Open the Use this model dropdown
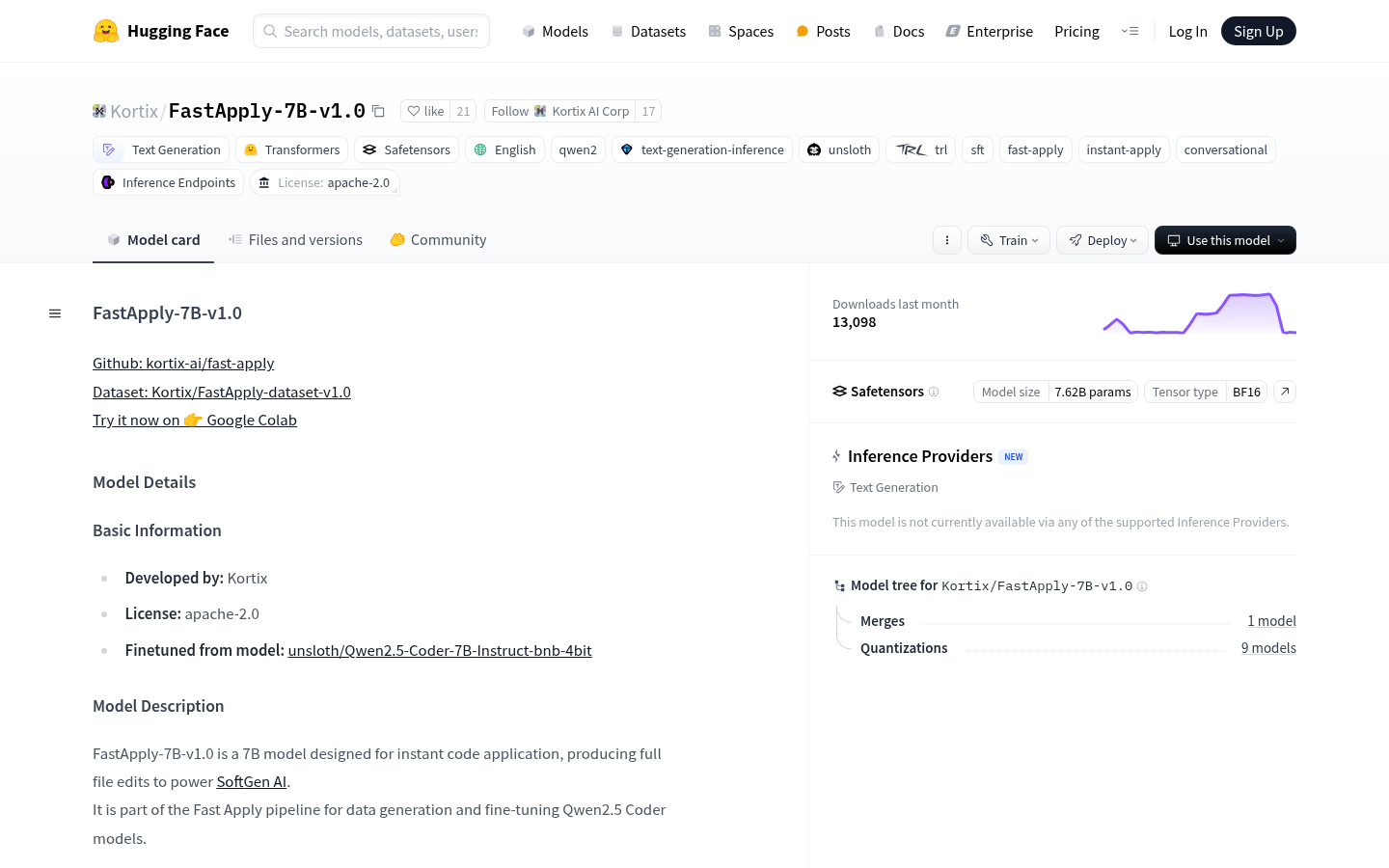This screenshot has width=1389, height=868. tap(1225, 240)
